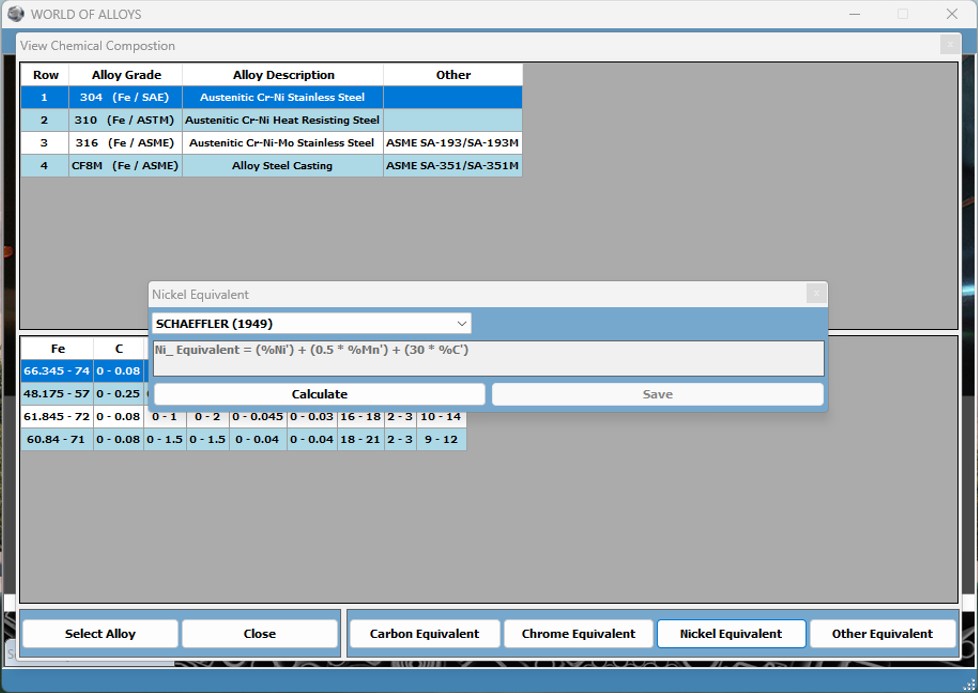978x693 pixels.
Task: Select the 304 (Fe / SAE) alloy cell
Action: click(x=125, y=97)
